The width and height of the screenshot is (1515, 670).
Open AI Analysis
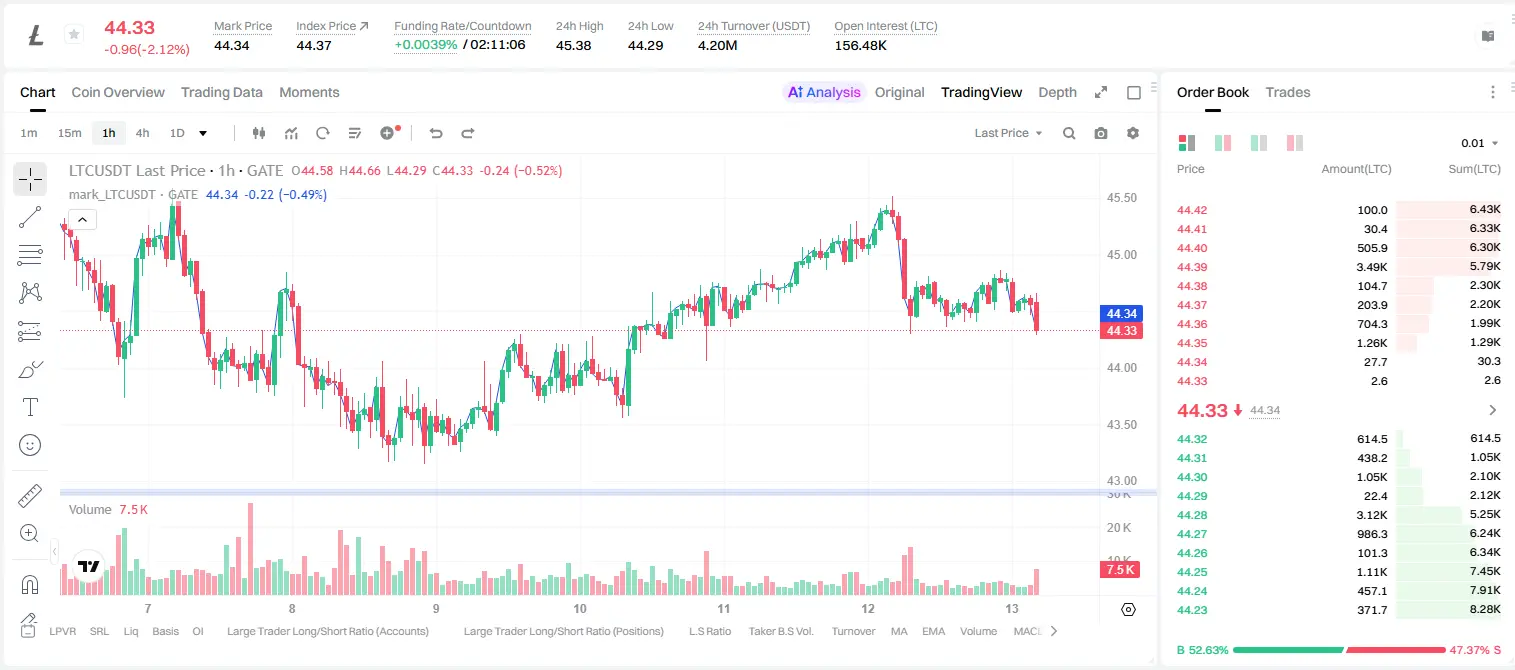click(823, 92)
